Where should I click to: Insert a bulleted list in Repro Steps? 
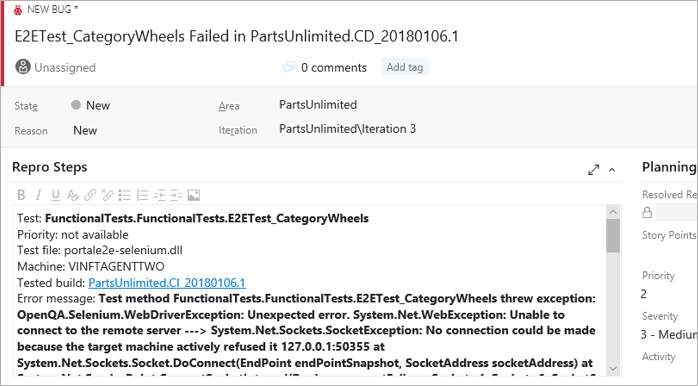[x=125, y=195]
